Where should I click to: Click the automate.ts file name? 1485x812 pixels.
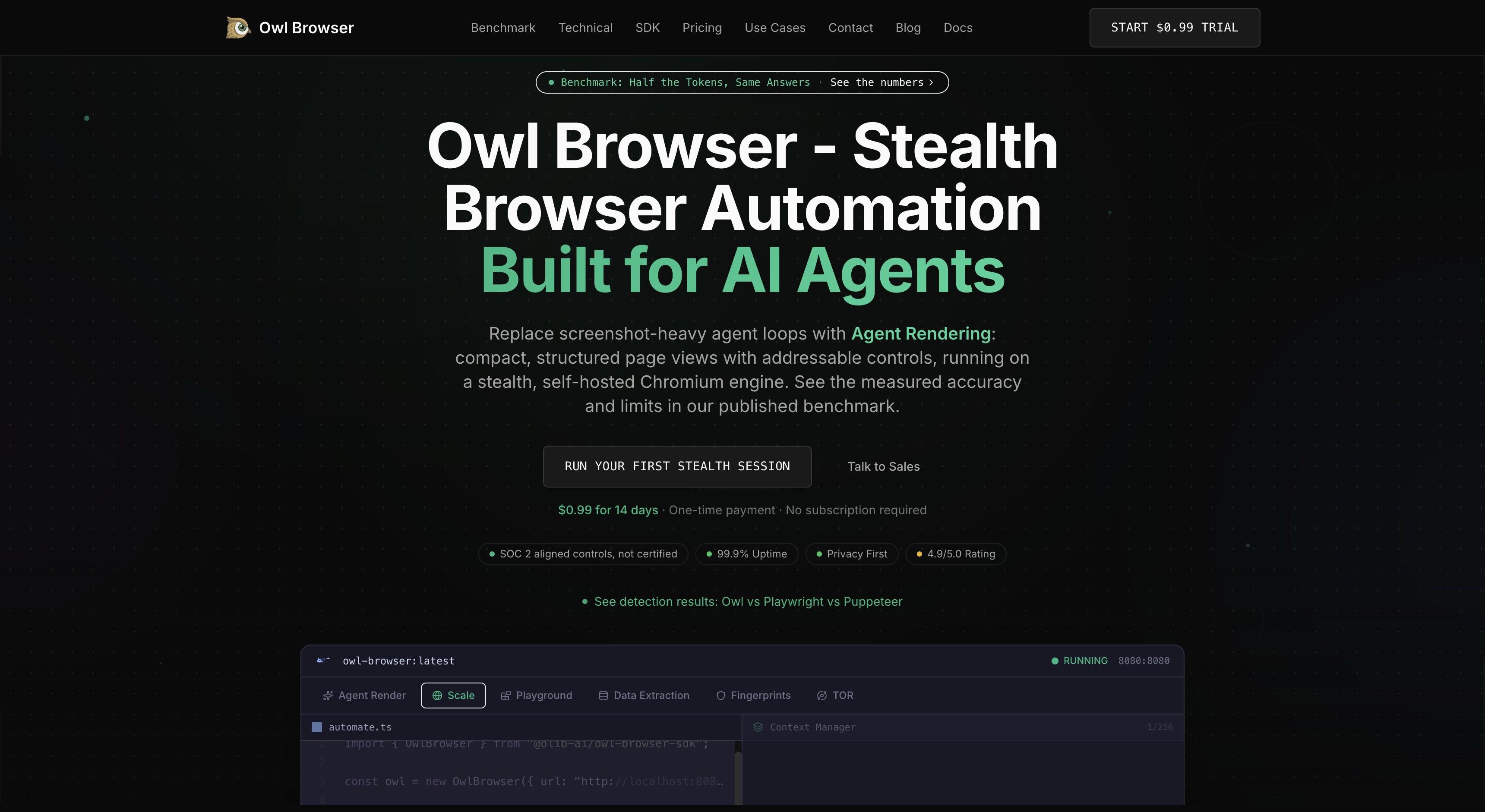360,727
